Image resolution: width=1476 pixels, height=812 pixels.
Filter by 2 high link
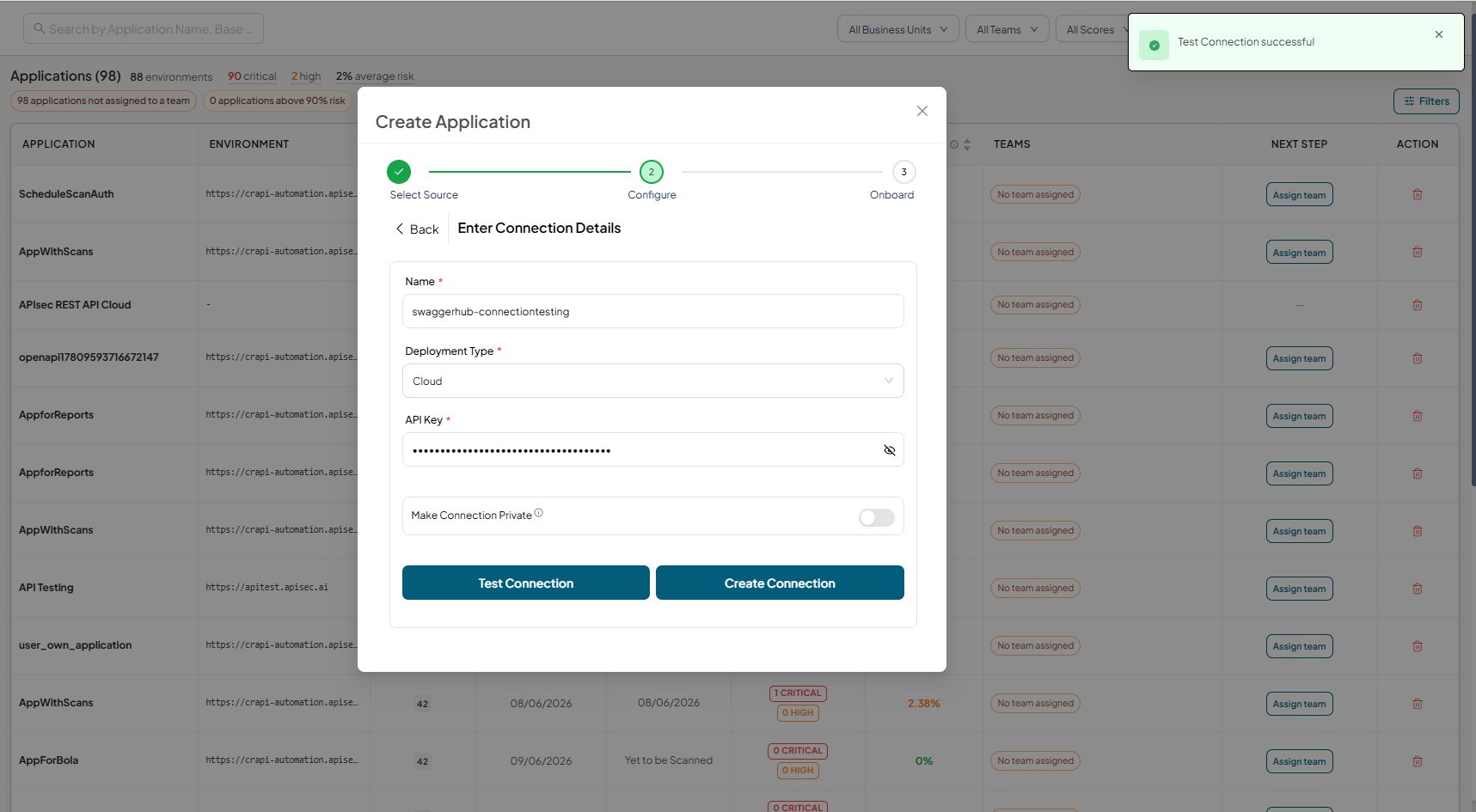click(306, 76)
